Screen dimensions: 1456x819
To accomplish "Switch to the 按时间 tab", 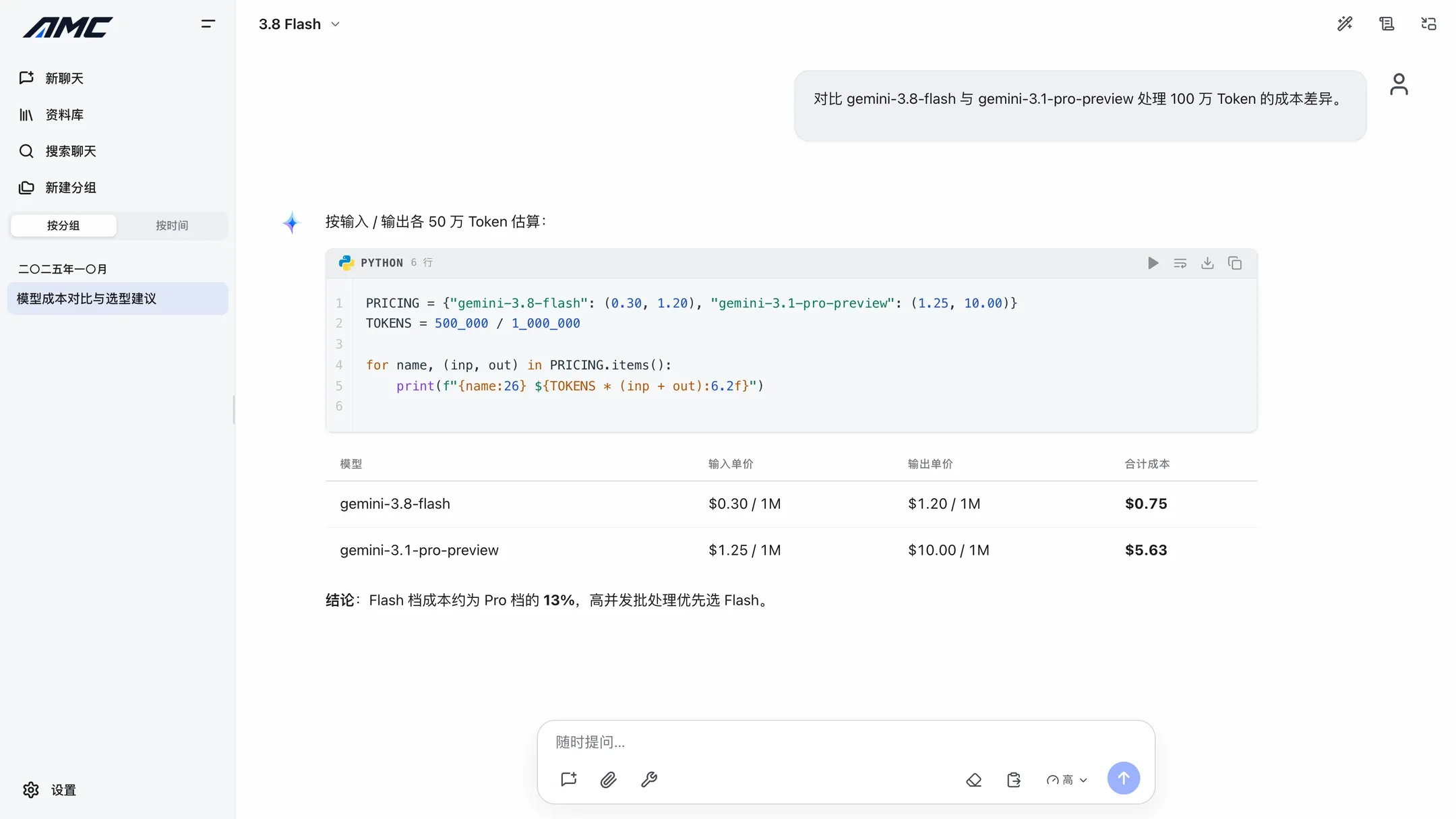I will pos(172,225).
